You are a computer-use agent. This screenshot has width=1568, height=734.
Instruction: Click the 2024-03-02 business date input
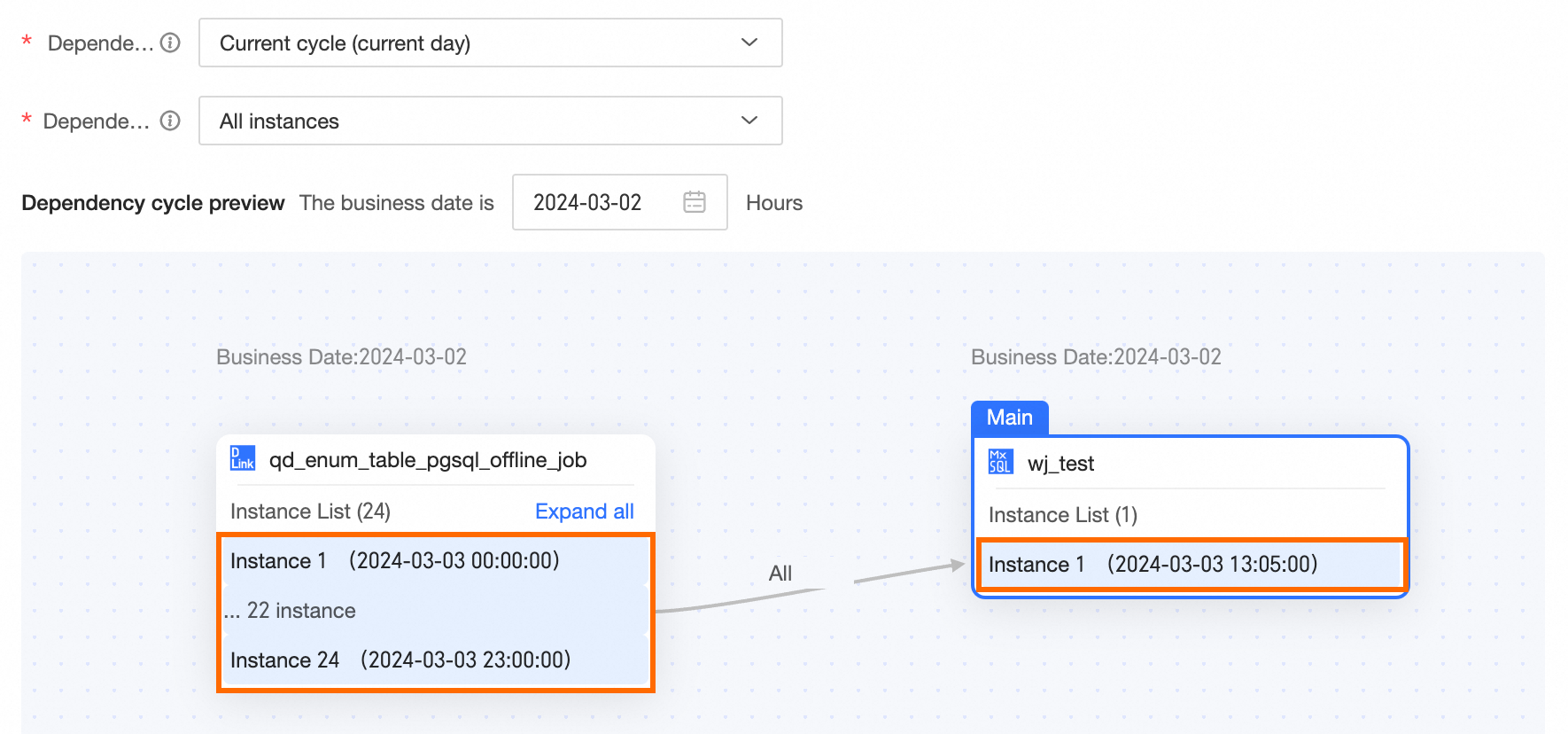620,202
